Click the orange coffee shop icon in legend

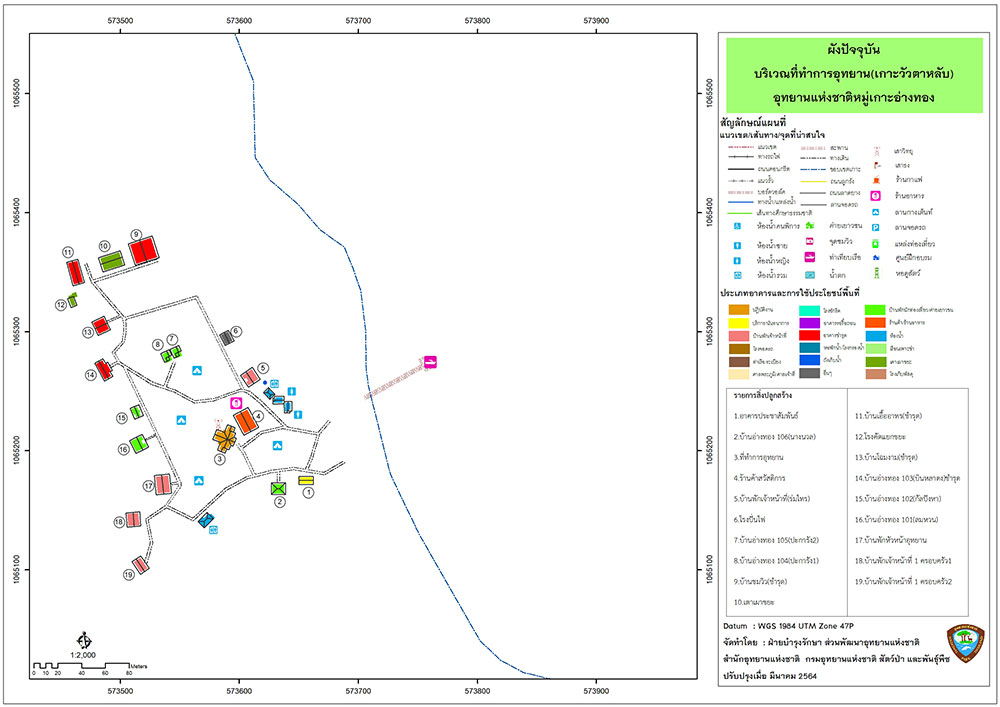point(877,180)
